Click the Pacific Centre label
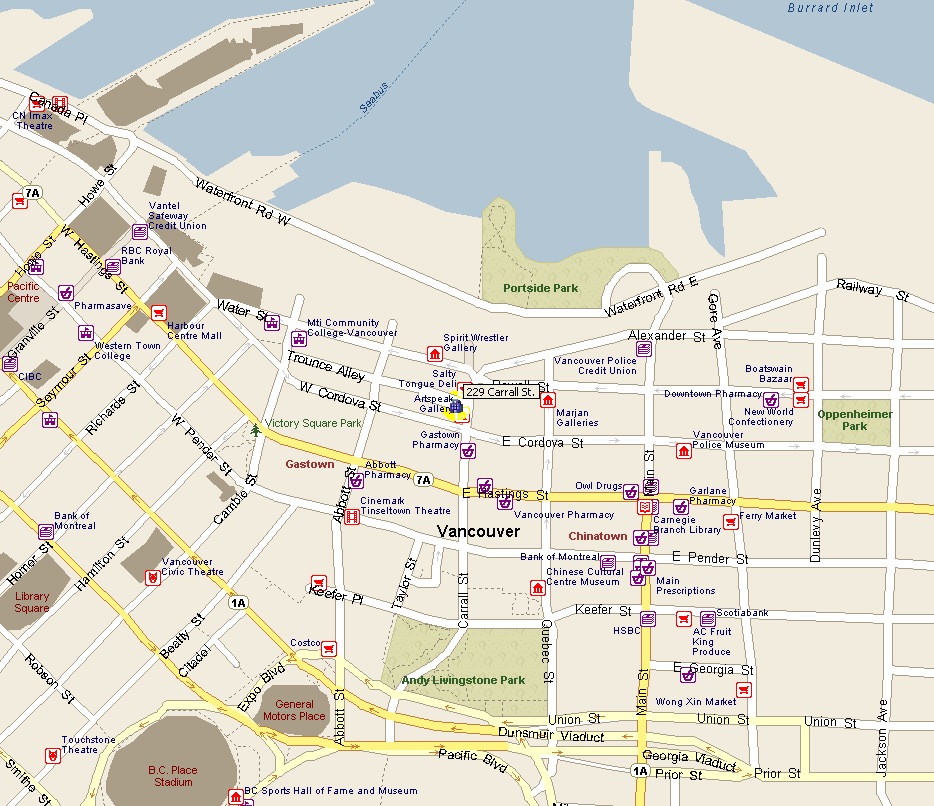The height and width of the screenshot is (806, 934). (x=23, y=292)
